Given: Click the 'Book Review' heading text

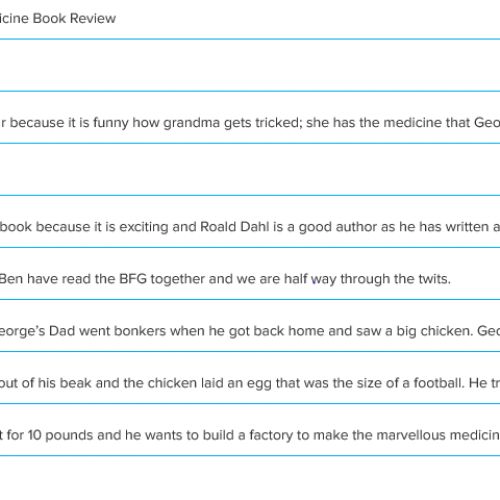Looking at the screenshot, I should 74,18.
